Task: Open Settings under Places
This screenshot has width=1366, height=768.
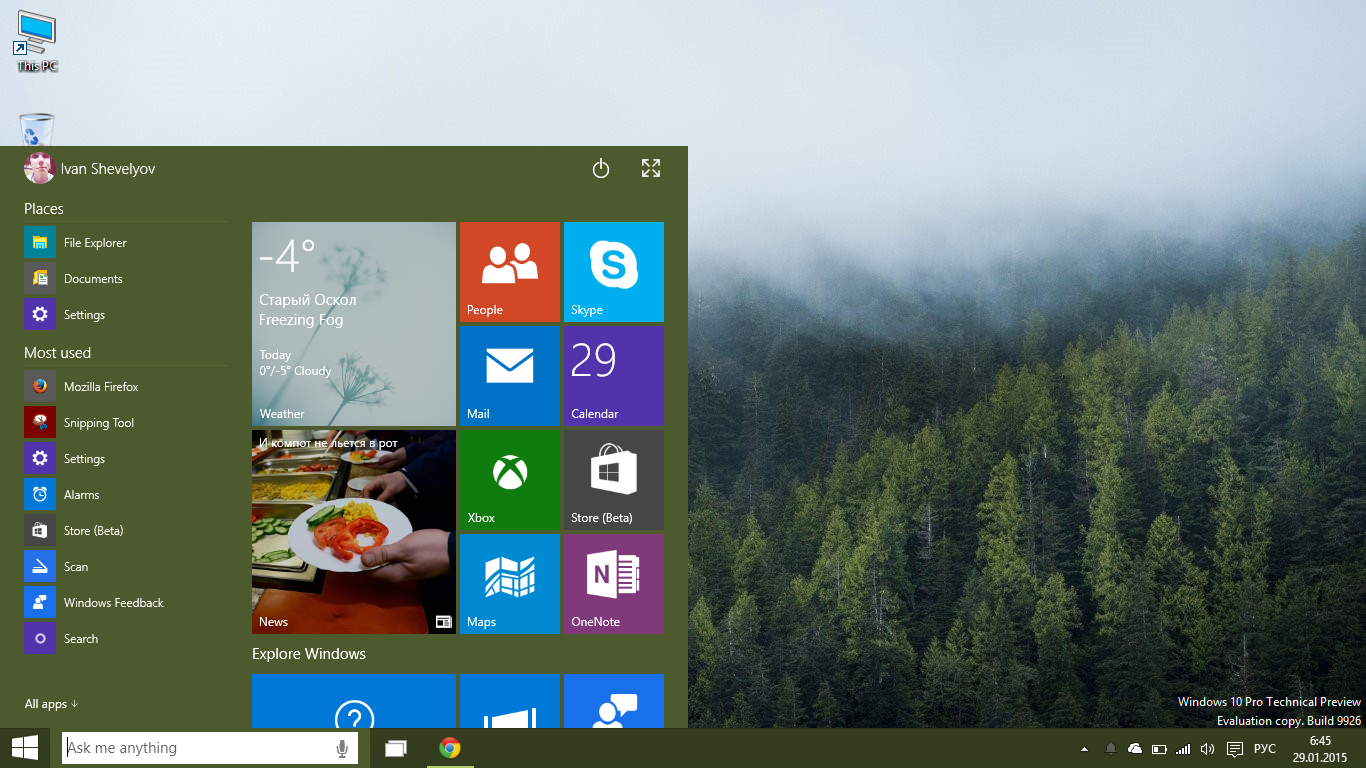Action: point(126,314)
